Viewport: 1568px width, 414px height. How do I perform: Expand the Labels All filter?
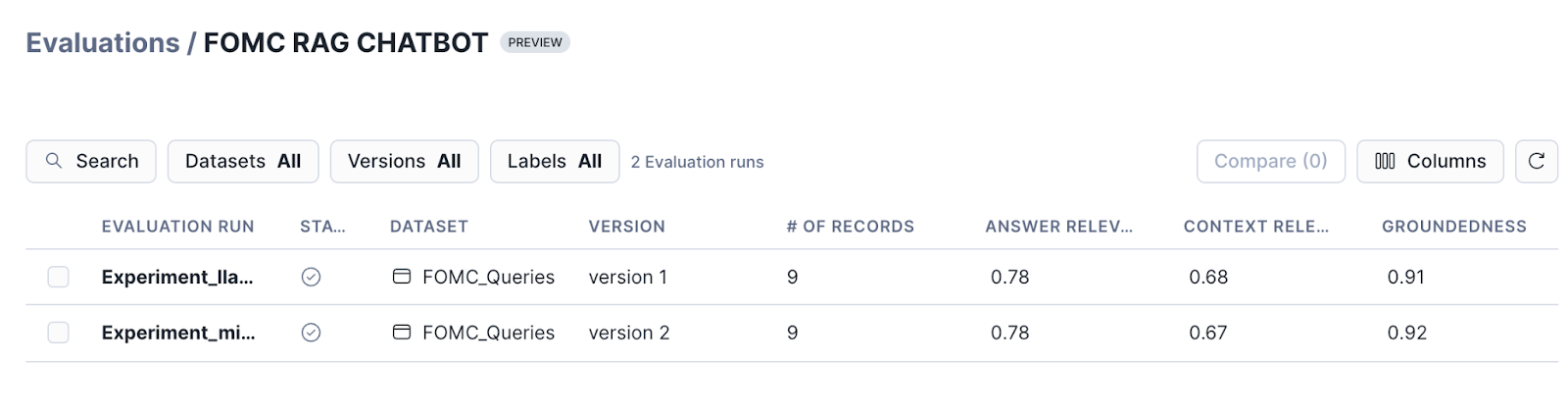coord(555,161)
